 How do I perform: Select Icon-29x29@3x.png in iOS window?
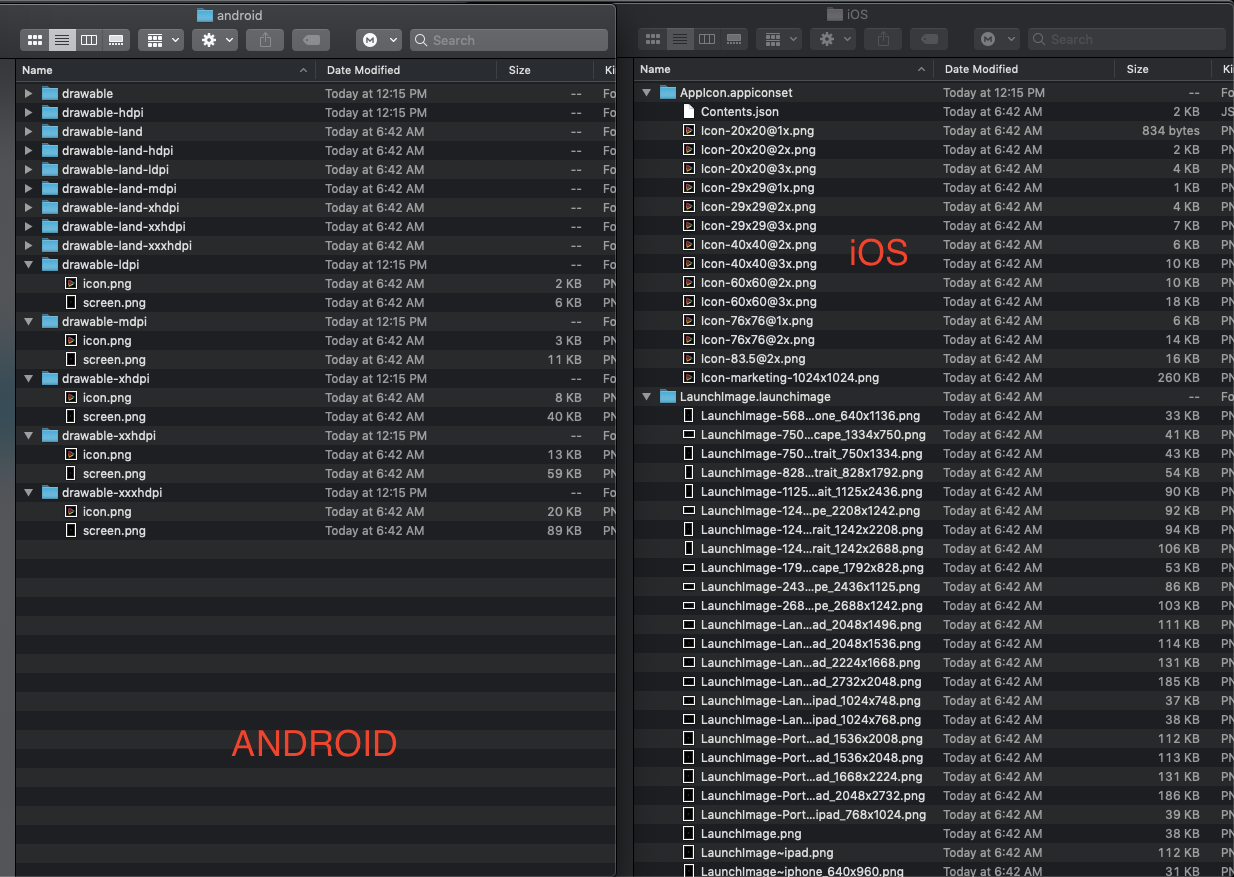coord(758,225)
